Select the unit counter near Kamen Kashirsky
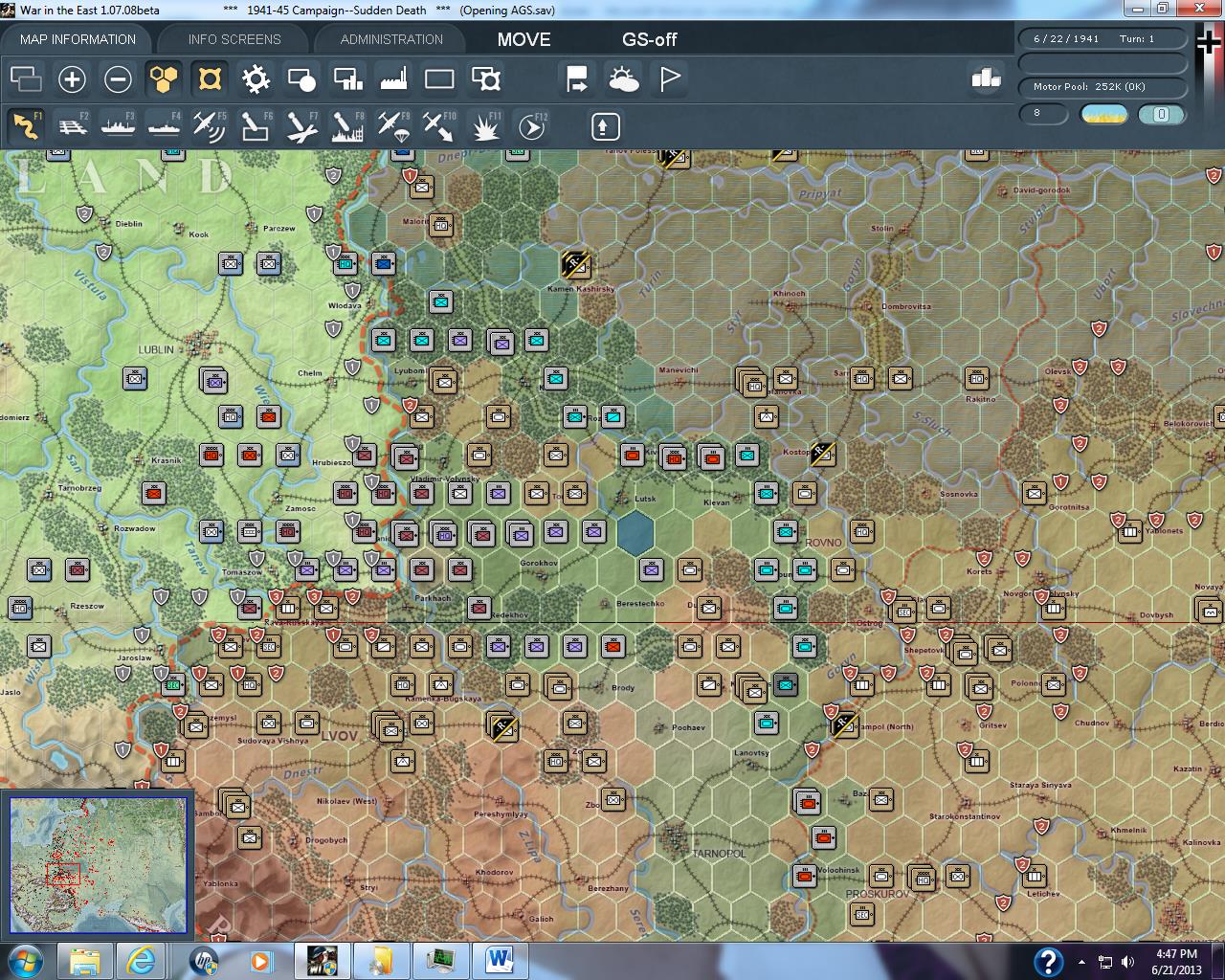This screenshot has height=980, width=1225. coord(575,263)
